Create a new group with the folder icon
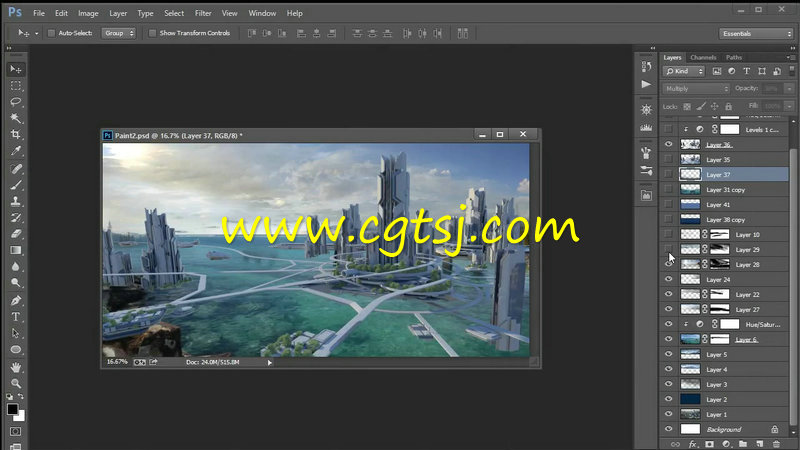This screenshot has height=450, width=800. (x=743, y=444)
